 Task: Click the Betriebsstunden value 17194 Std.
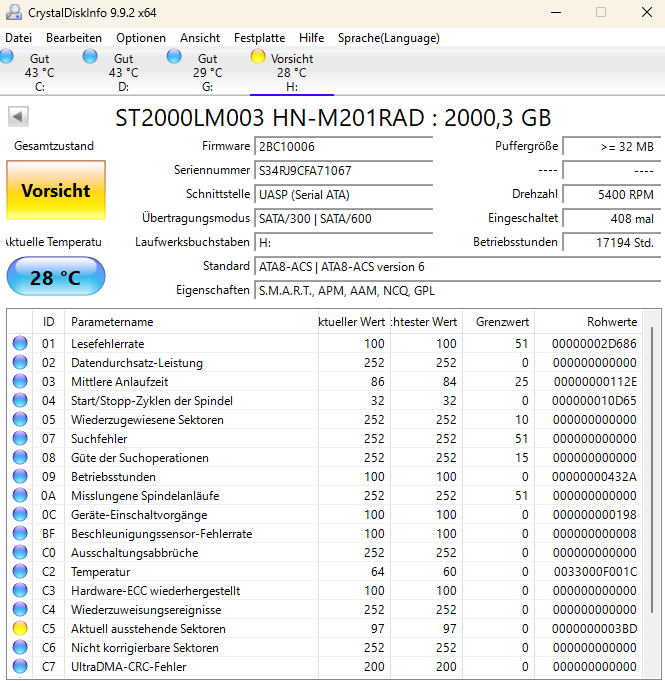pos(612,242)
